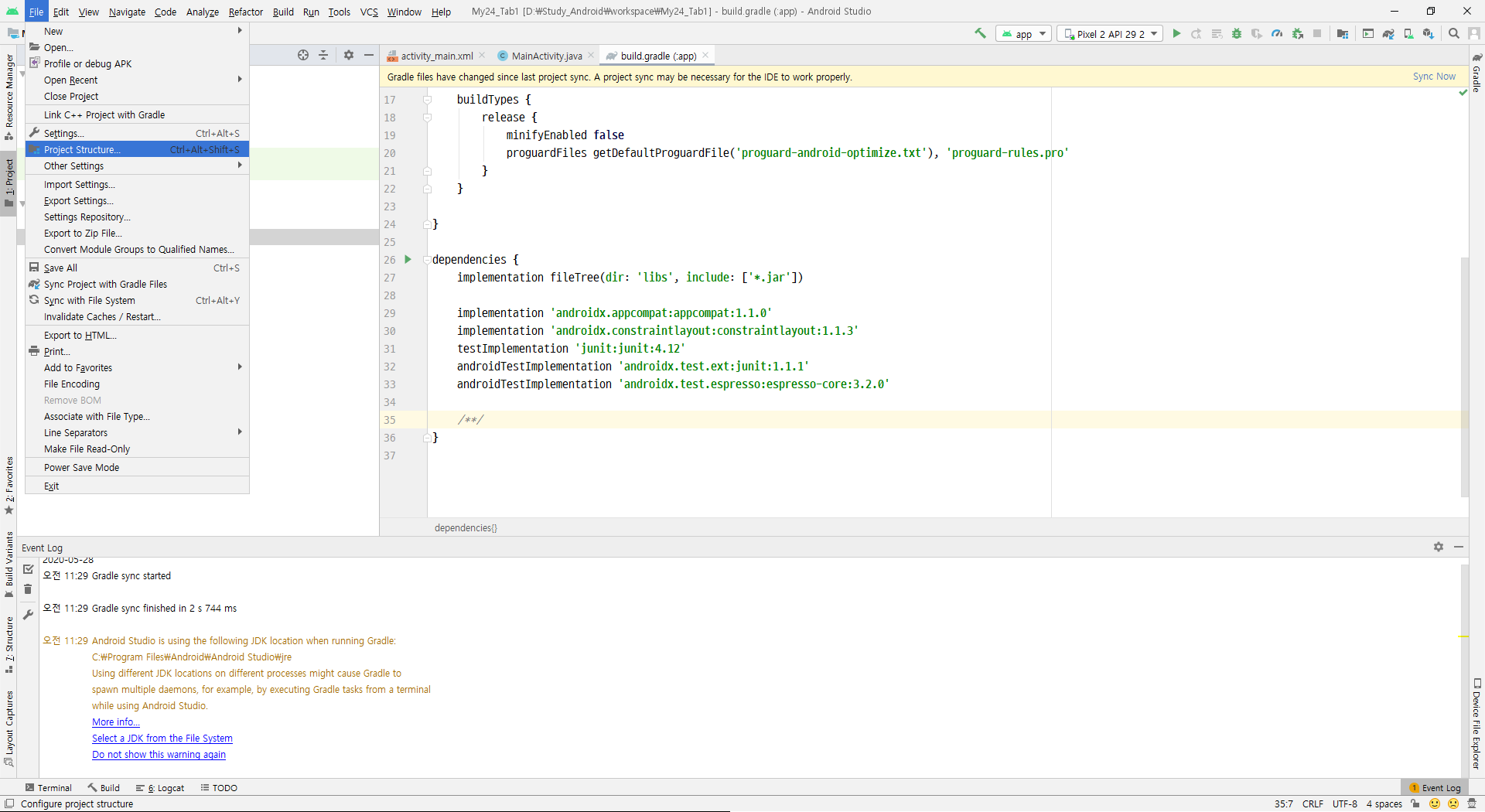Click the Debug app bug icon
The width and height of the screenshot is (1485, 812).
tap(1237, 33)
